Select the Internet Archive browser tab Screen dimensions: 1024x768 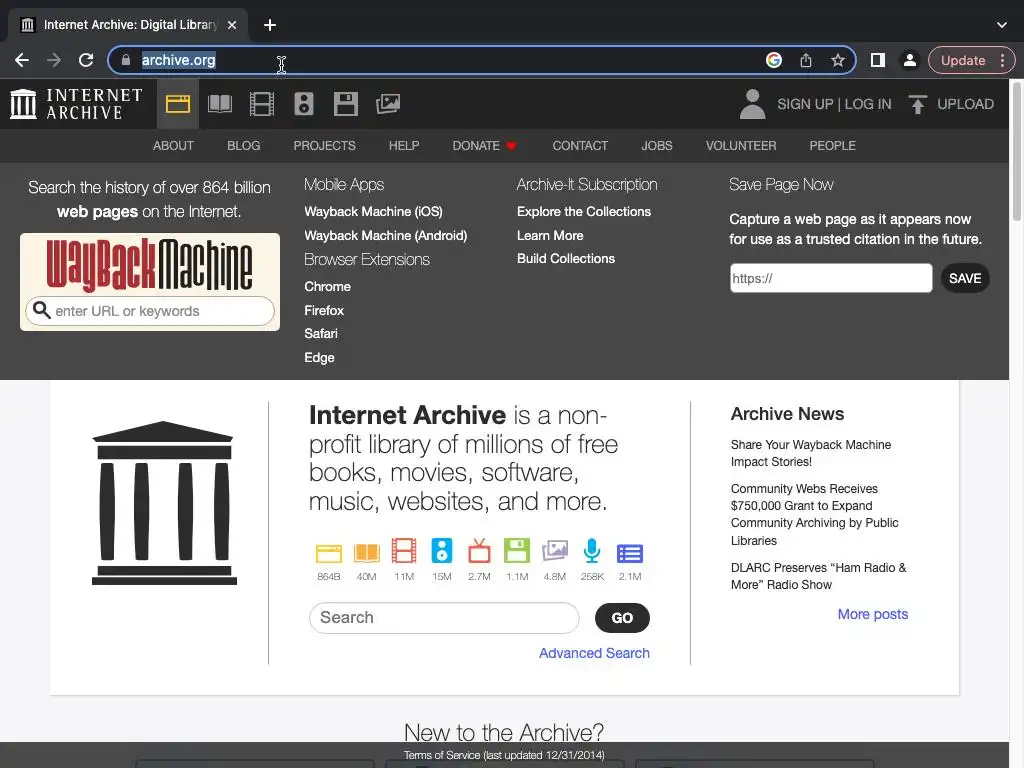tap(127, 25)
